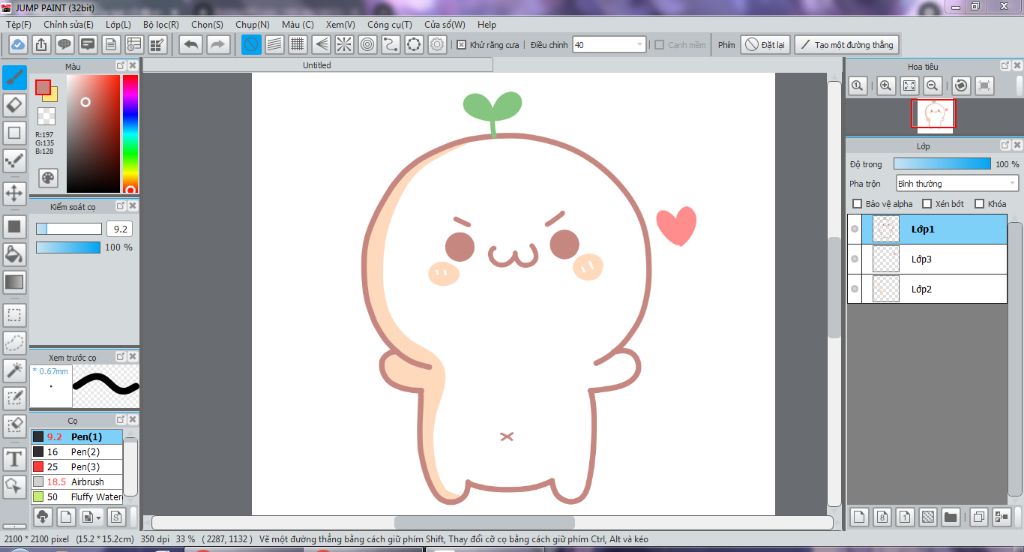This screenshot has height=552, width=1024.
Task: Enable radial snap
Action: point(344,44)
